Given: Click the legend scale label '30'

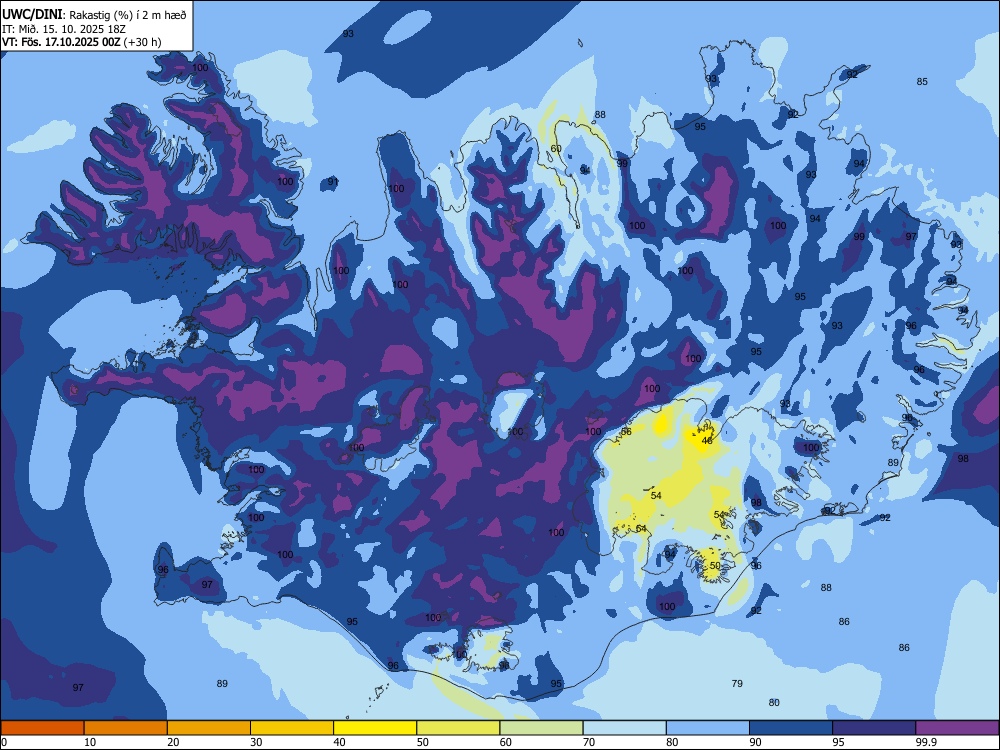Looking at the screenshot, I should (256, 742).
